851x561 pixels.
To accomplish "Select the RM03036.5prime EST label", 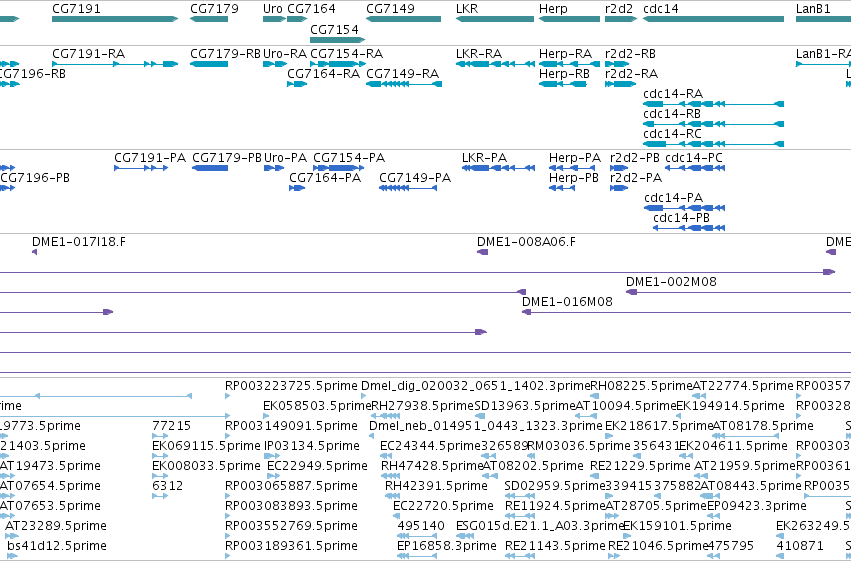I will (x=579, y=446).
